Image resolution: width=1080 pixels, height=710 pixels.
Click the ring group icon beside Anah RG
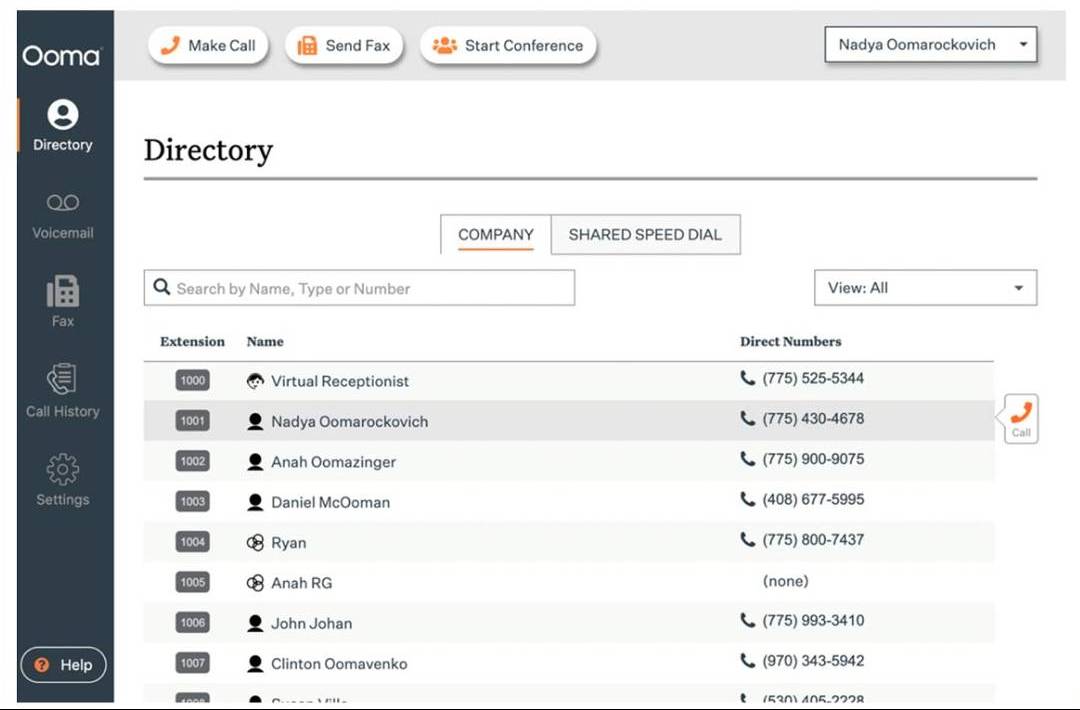click(x=256, y=583)
